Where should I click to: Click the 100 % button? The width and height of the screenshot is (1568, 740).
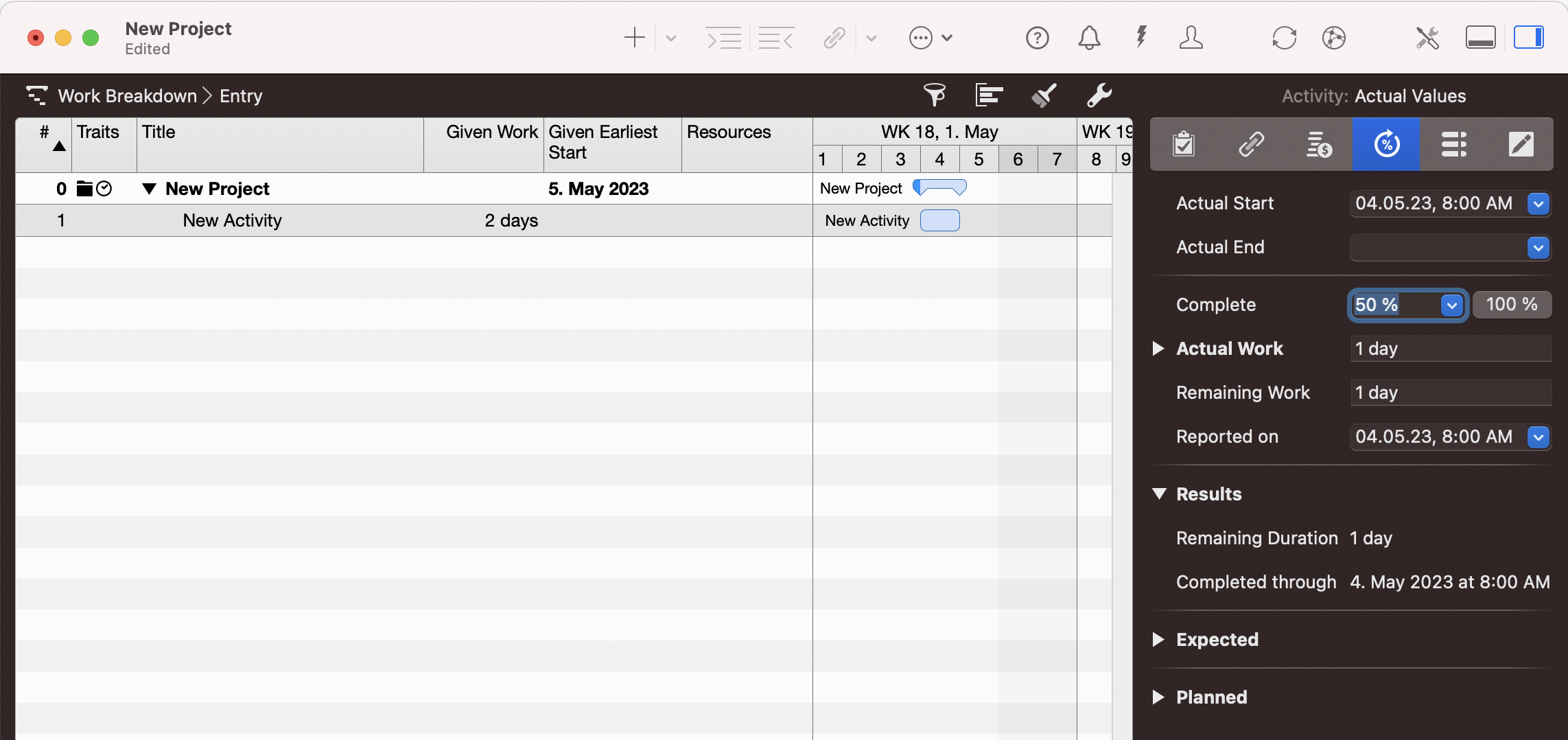(x=1511, y=305)
